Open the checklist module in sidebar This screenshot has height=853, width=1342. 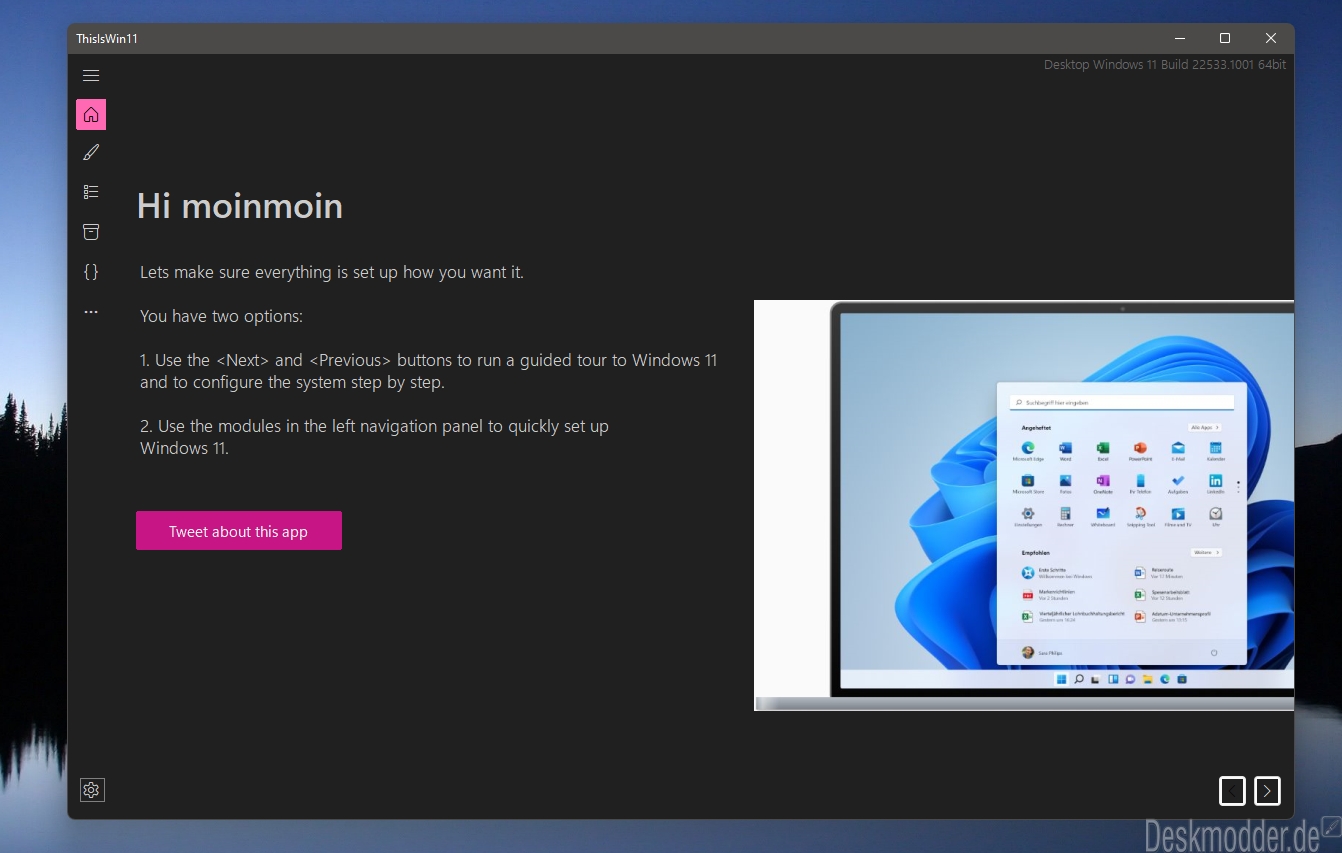pyautogui.click(x=91, y=192)
